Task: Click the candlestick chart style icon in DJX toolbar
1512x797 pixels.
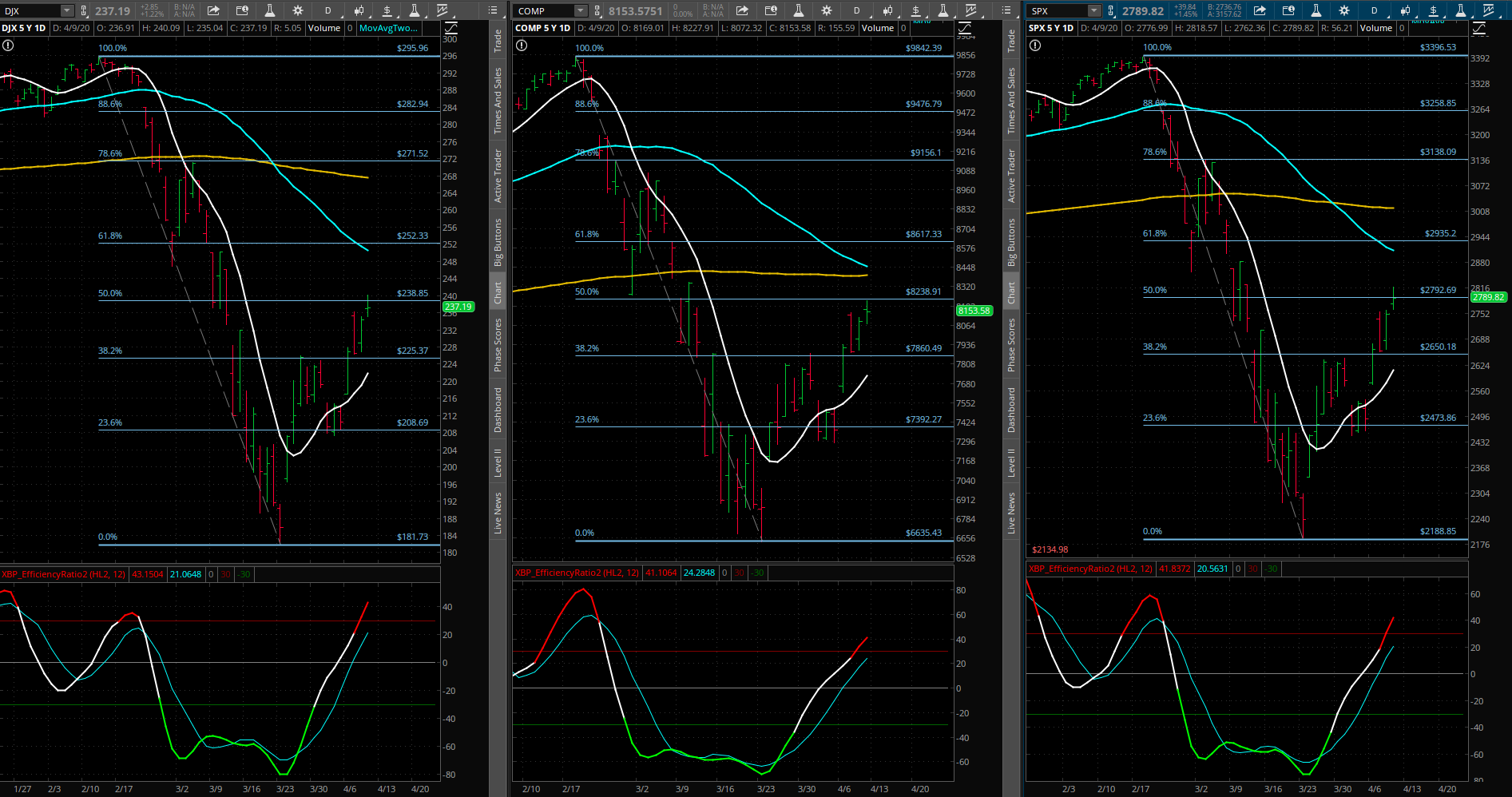Action: pos(359,10)
